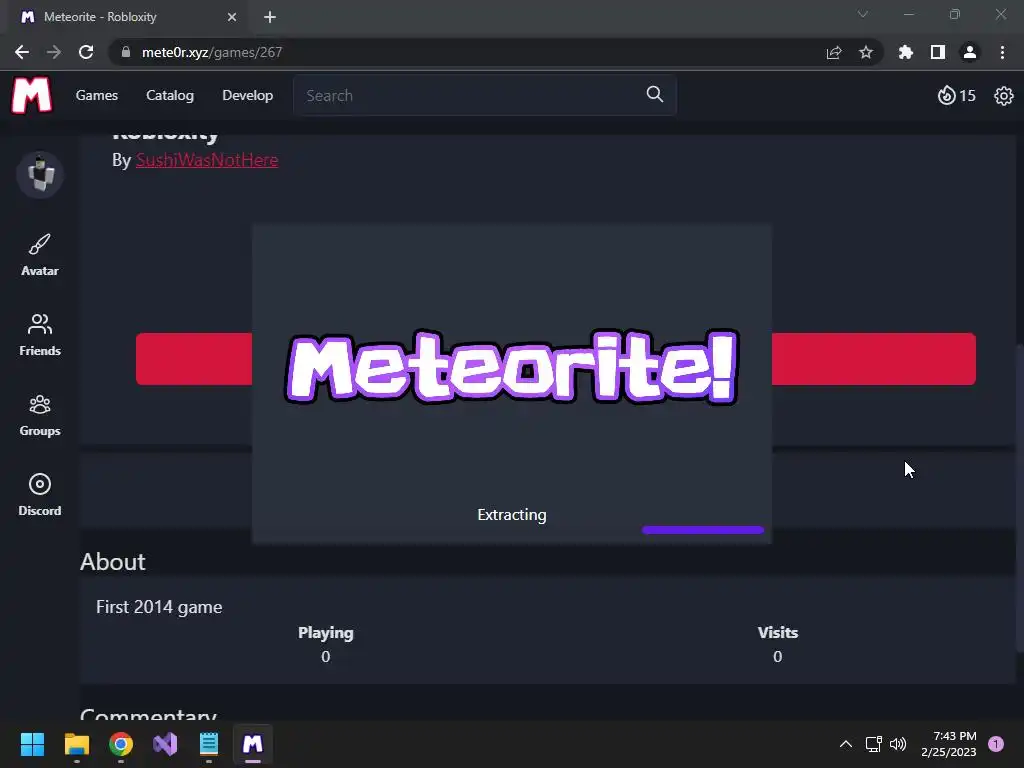Reload the current page
The width and height of the screenshot is (1024, 768).
pos(86,52)
